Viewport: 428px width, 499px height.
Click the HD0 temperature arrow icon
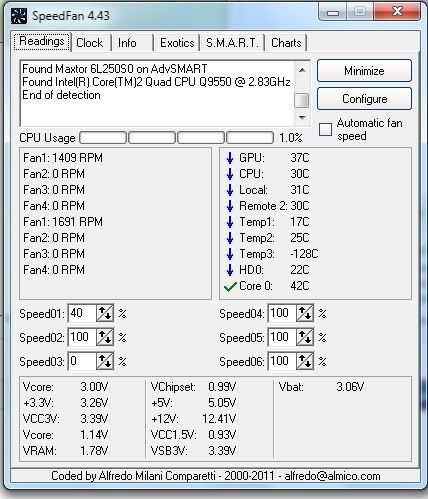[x=230, y=270]
